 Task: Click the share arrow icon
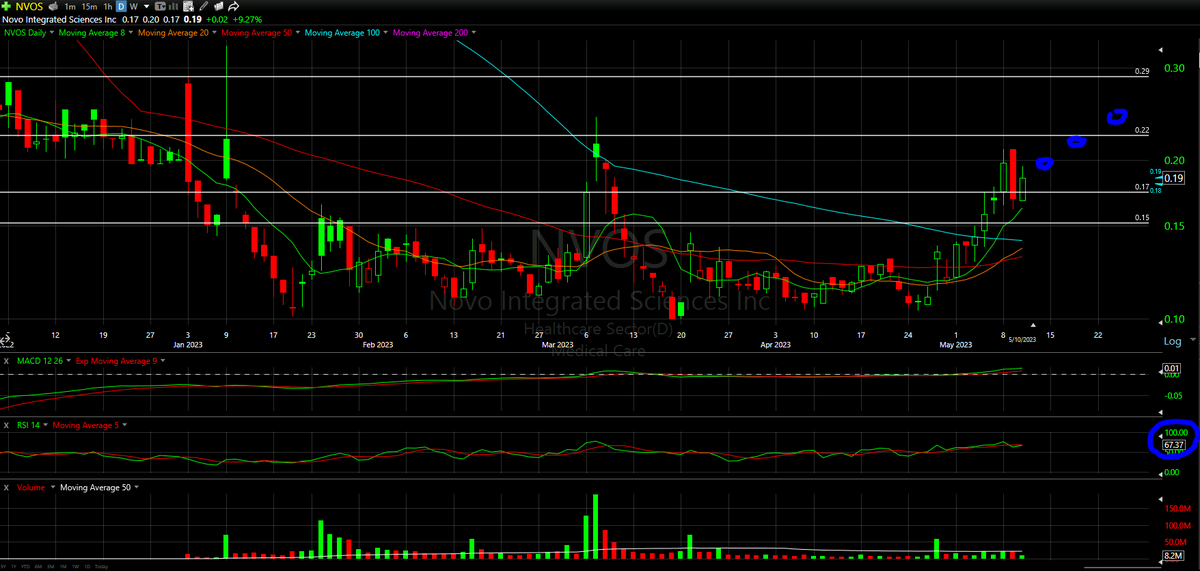(x=233, y=7)
